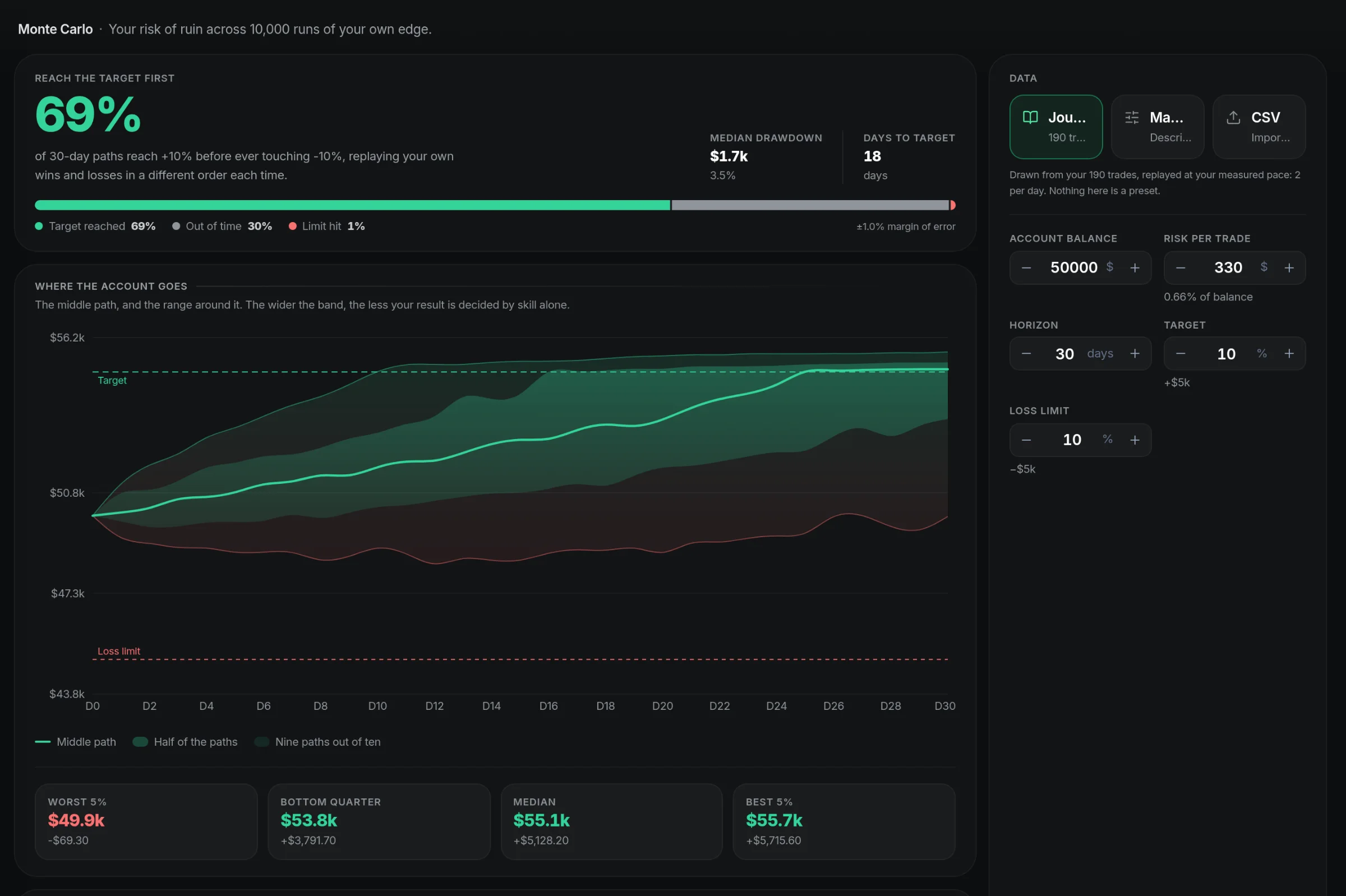Click the +$5k target hint

tap(1177, 383)
